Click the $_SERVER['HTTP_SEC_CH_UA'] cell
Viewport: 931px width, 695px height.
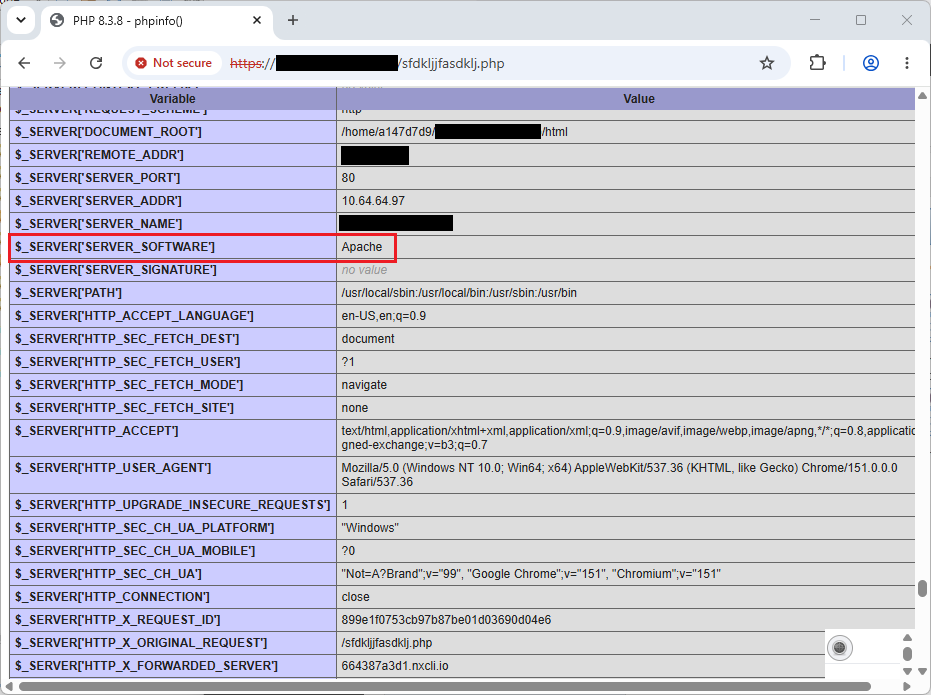point(173,574)
